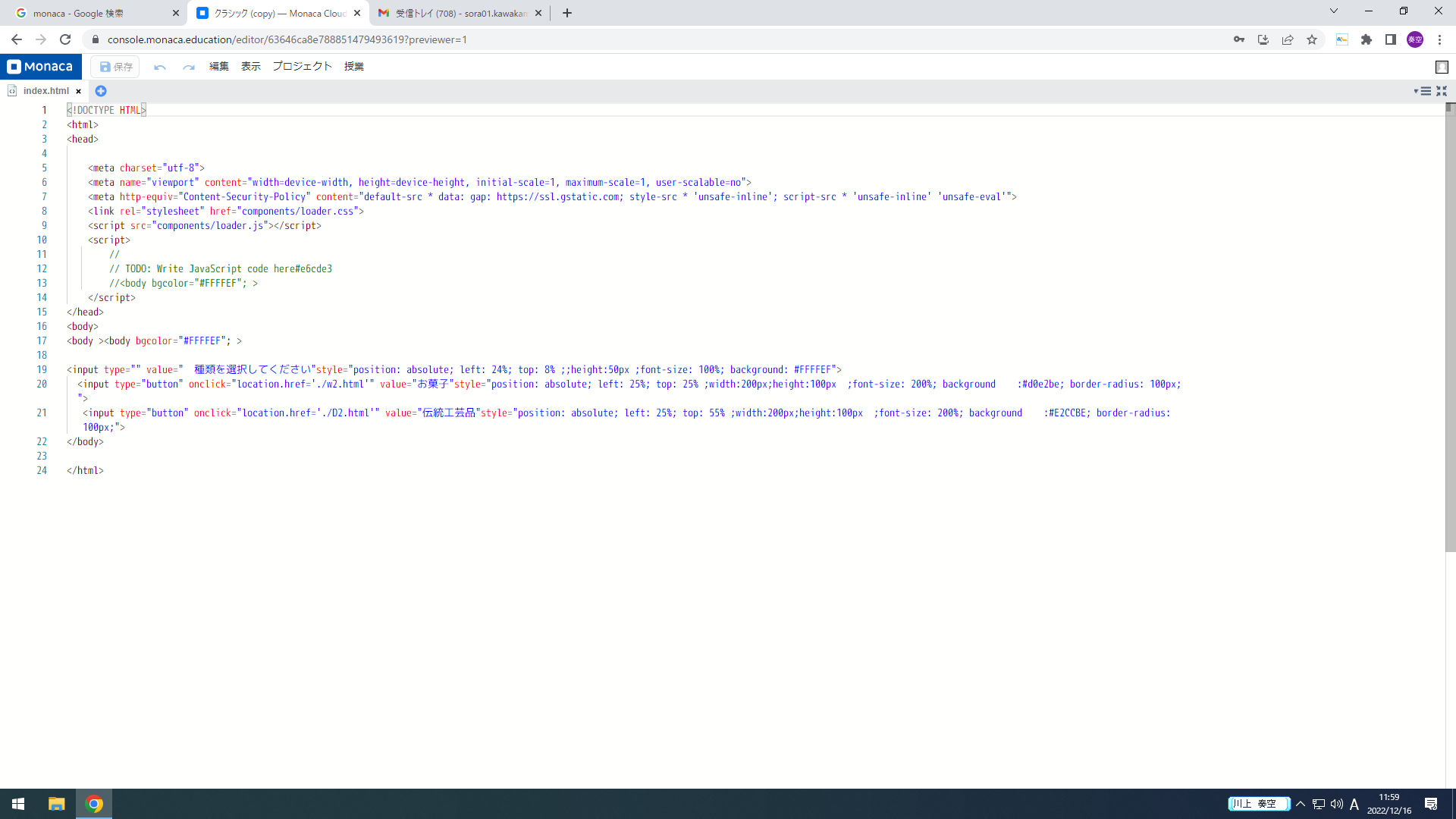Bookmark this page with the star icon
The image size is (1456, 819).
pyautogui.click(x=1312, y=39)
